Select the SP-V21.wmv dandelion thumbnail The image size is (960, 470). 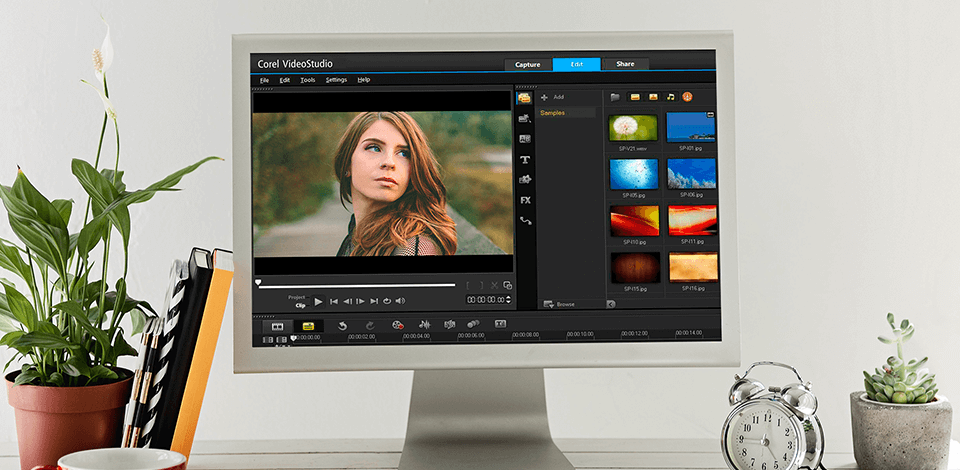click(x=633, y=128)
